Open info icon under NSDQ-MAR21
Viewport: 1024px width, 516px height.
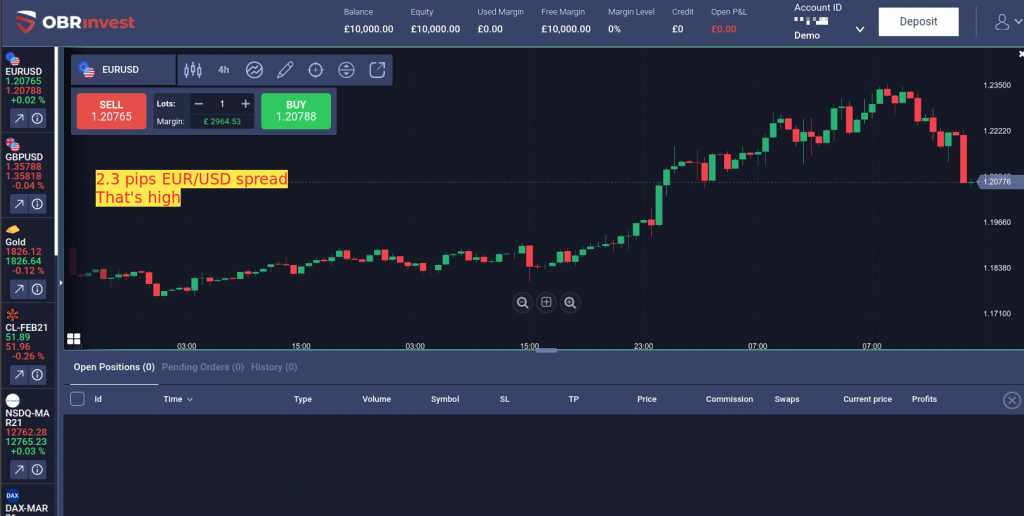coord(37,470)
